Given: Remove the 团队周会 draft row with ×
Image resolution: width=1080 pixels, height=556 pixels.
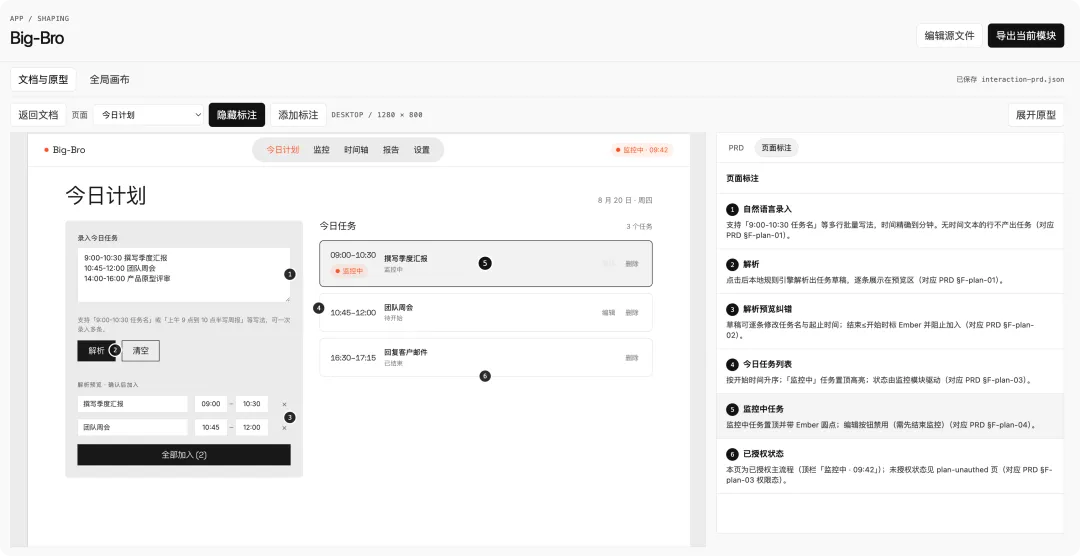Looking at the screenshot, I should [x=284, y=428].
